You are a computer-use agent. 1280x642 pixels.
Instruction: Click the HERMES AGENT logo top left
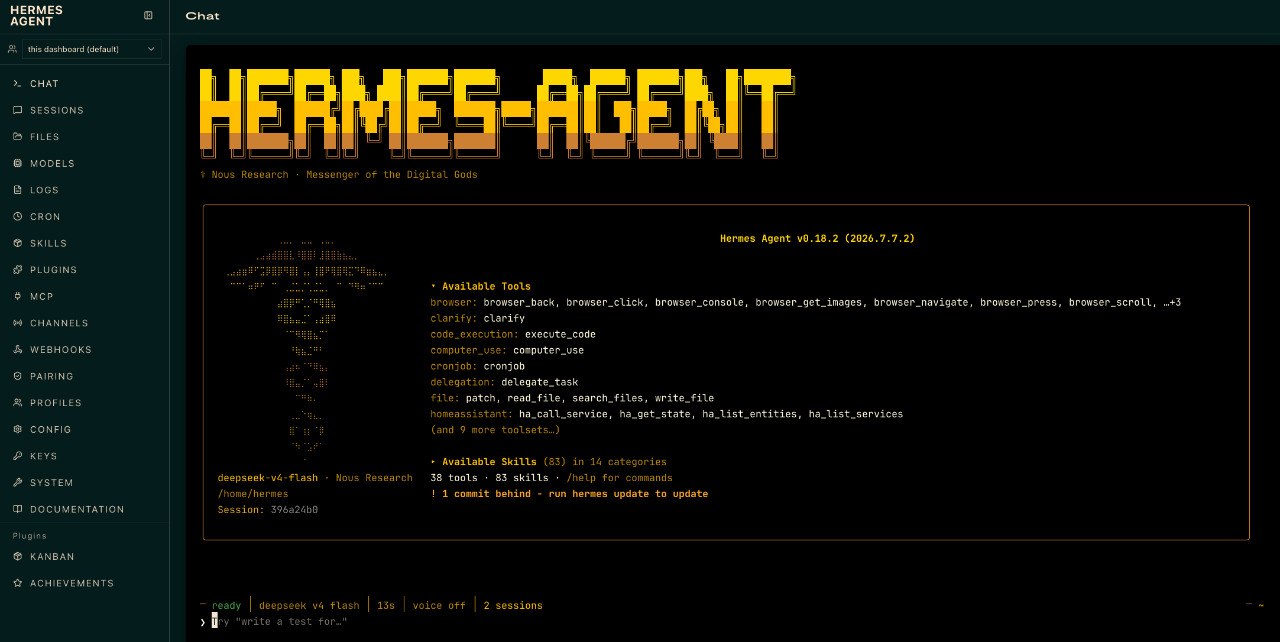[x=36, y=15]
